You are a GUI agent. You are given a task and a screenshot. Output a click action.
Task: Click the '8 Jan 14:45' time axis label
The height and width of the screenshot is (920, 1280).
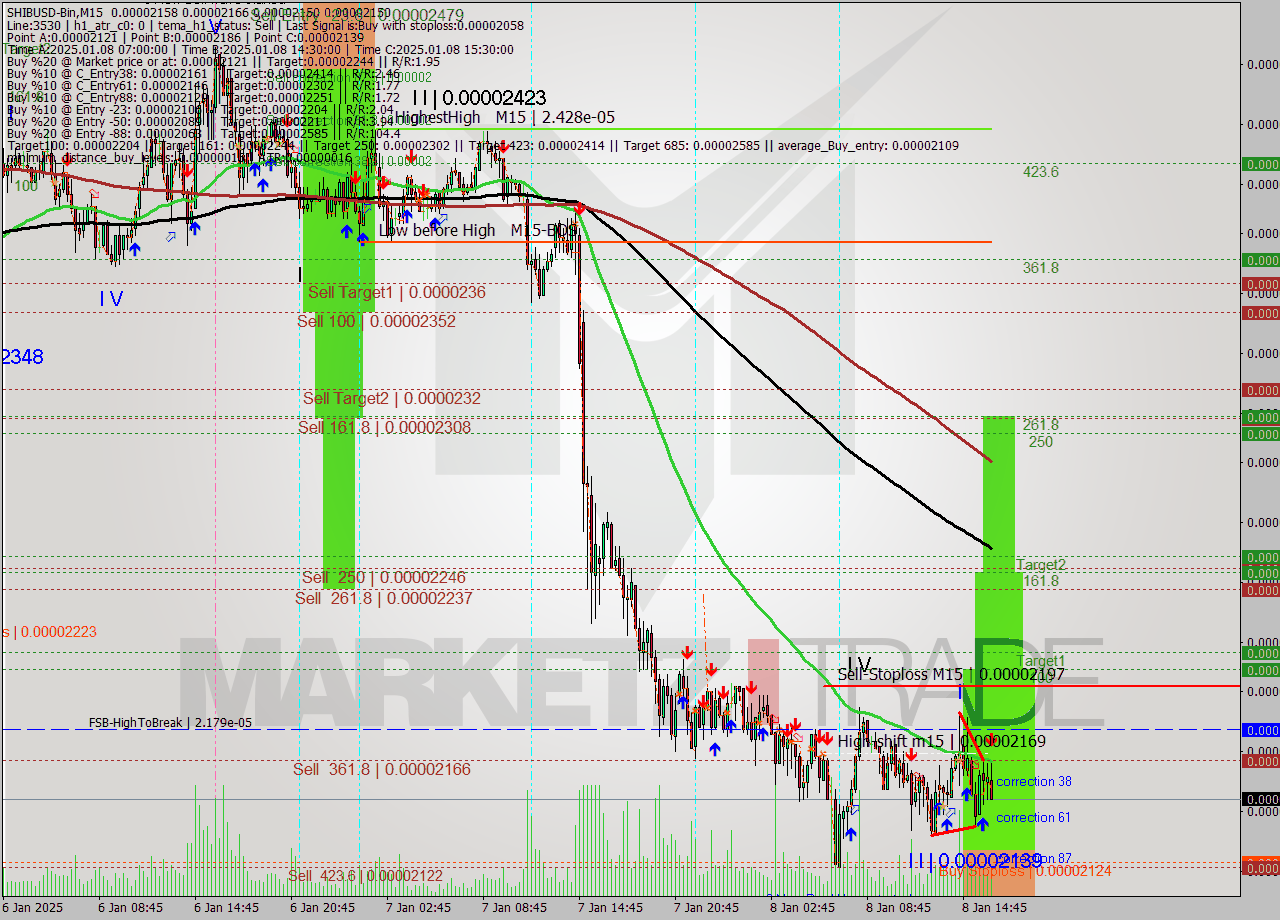[994, 908]
